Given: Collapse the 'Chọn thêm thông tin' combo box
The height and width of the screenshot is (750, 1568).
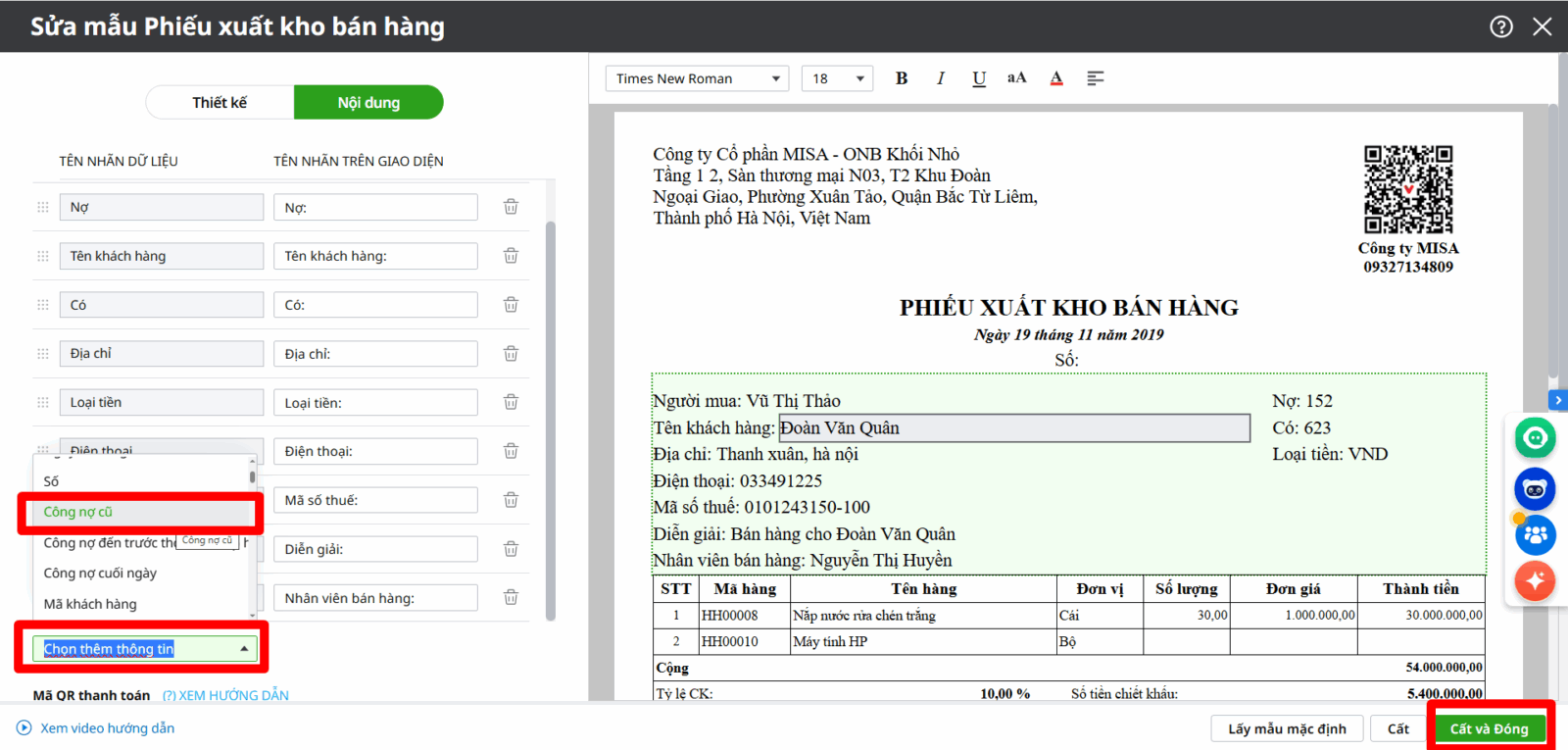Looking at the screenshot, I should point(244,649).
